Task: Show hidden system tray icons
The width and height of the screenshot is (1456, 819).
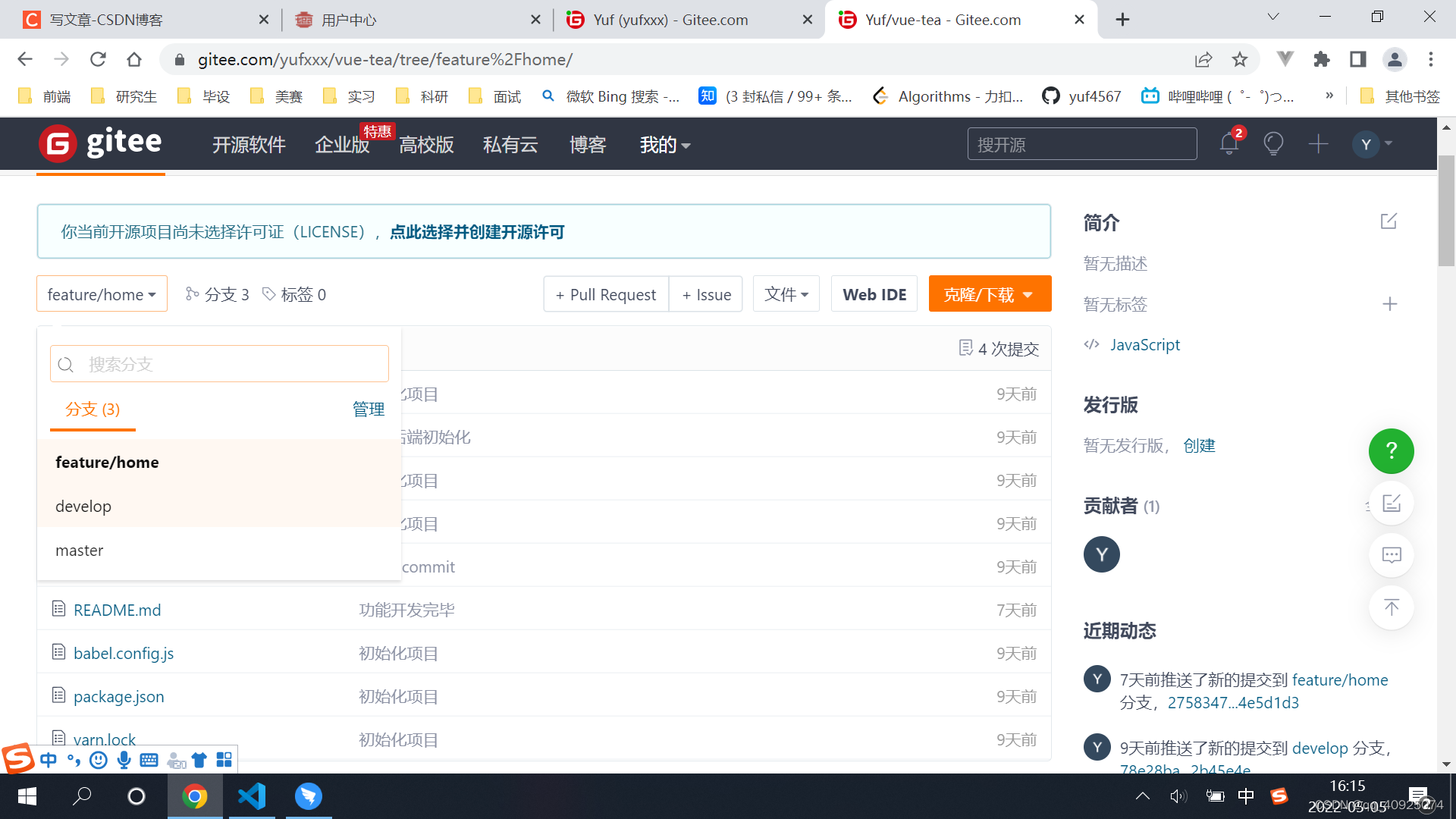Action: coord(1142,796)
